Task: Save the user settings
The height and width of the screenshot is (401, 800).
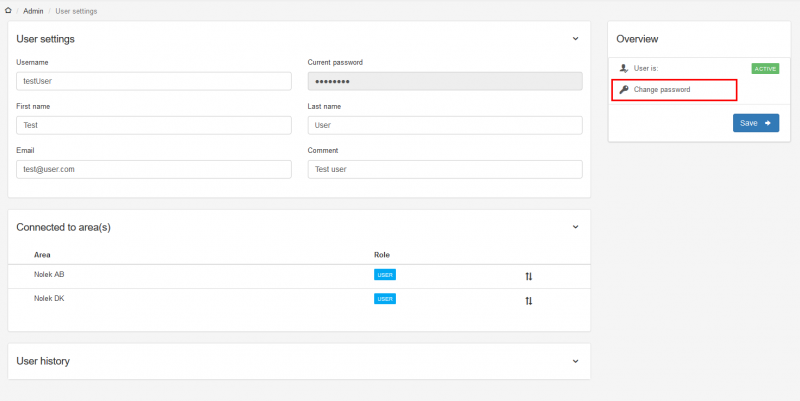Action: point(756,123)
